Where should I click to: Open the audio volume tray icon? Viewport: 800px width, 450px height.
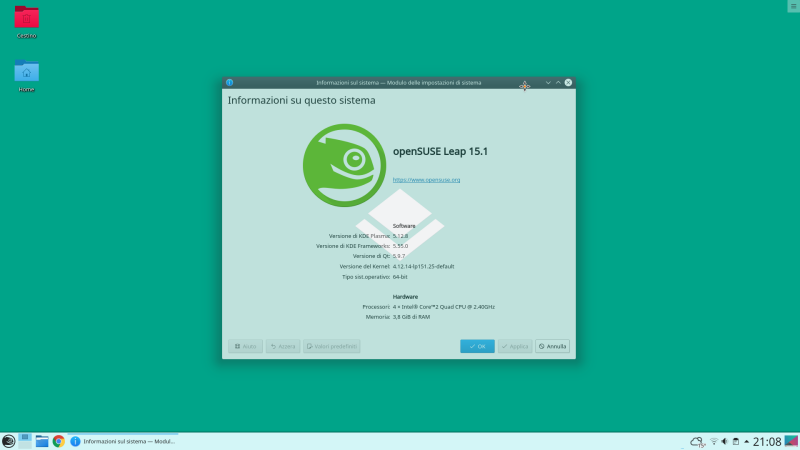pyautogui.click(x=724, y=441)
